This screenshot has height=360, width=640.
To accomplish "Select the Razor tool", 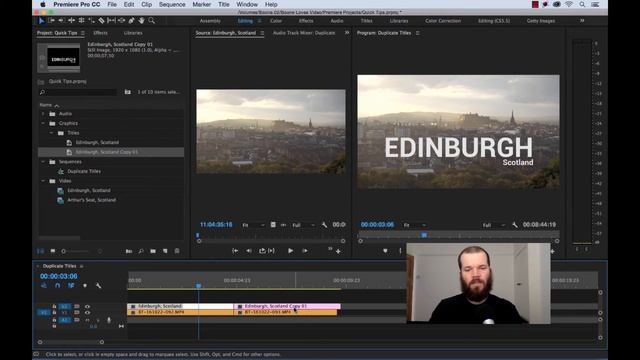I will (x=101, y=20).
